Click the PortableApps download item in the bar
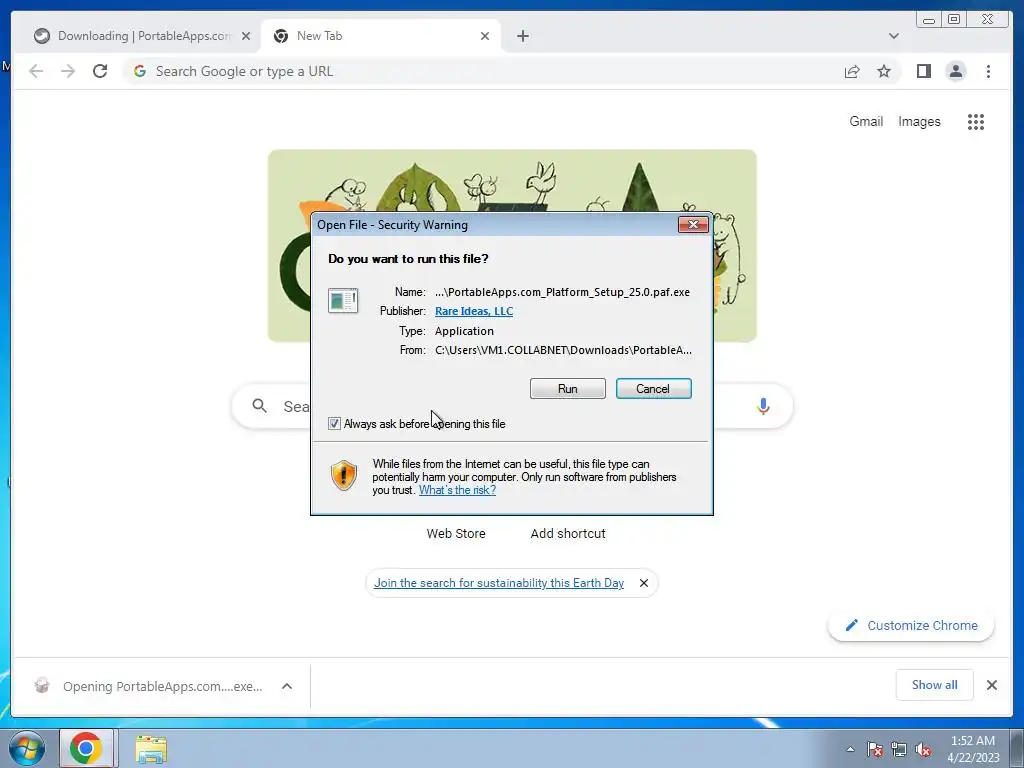 [x=150, y=686]
